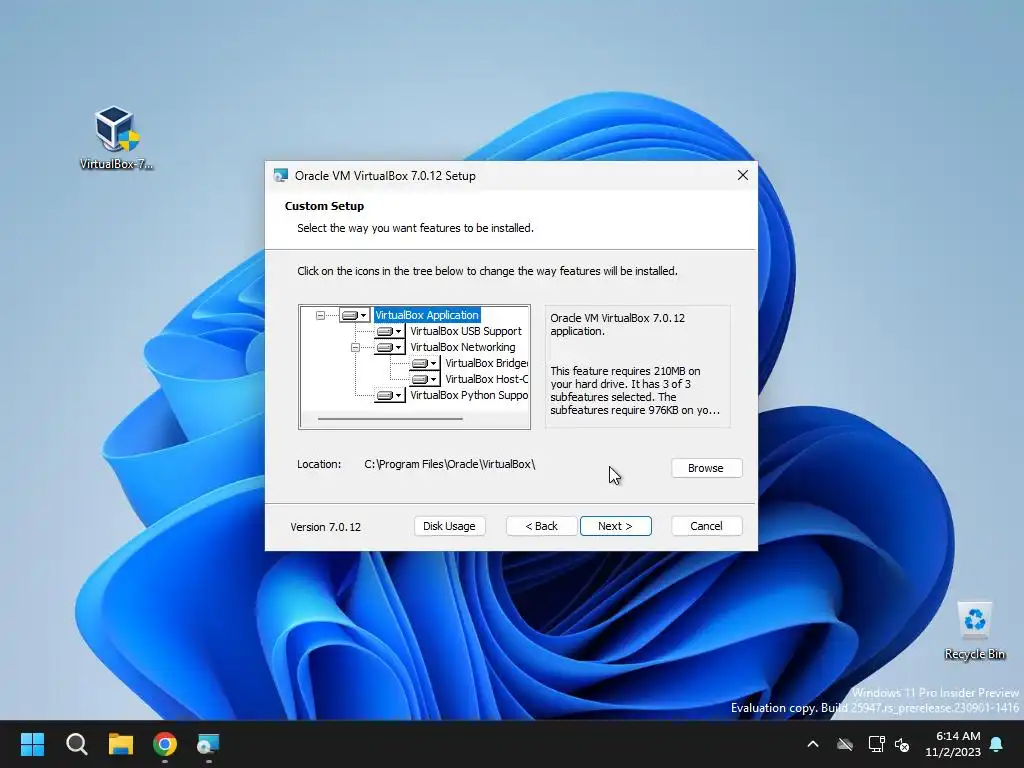The width and height of the screenshot is (1024, 768).
Task: Open VirtualBox Python Support feature dropdown
Action: tap(390, 395)
